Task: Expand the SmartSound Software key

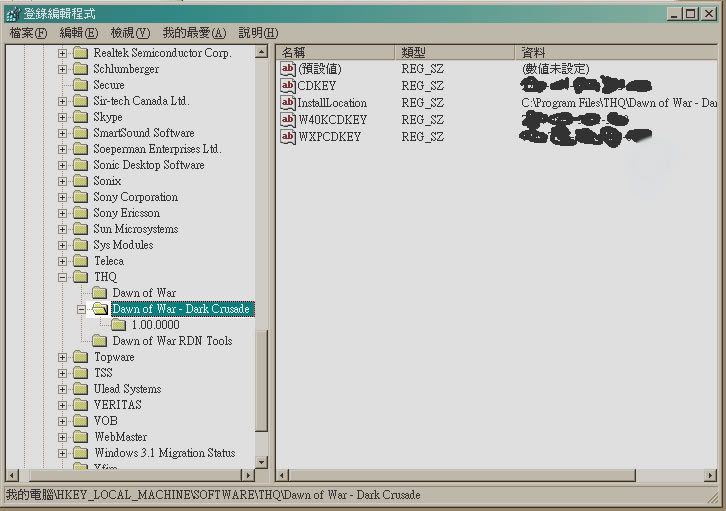Action: coord(62,133)
